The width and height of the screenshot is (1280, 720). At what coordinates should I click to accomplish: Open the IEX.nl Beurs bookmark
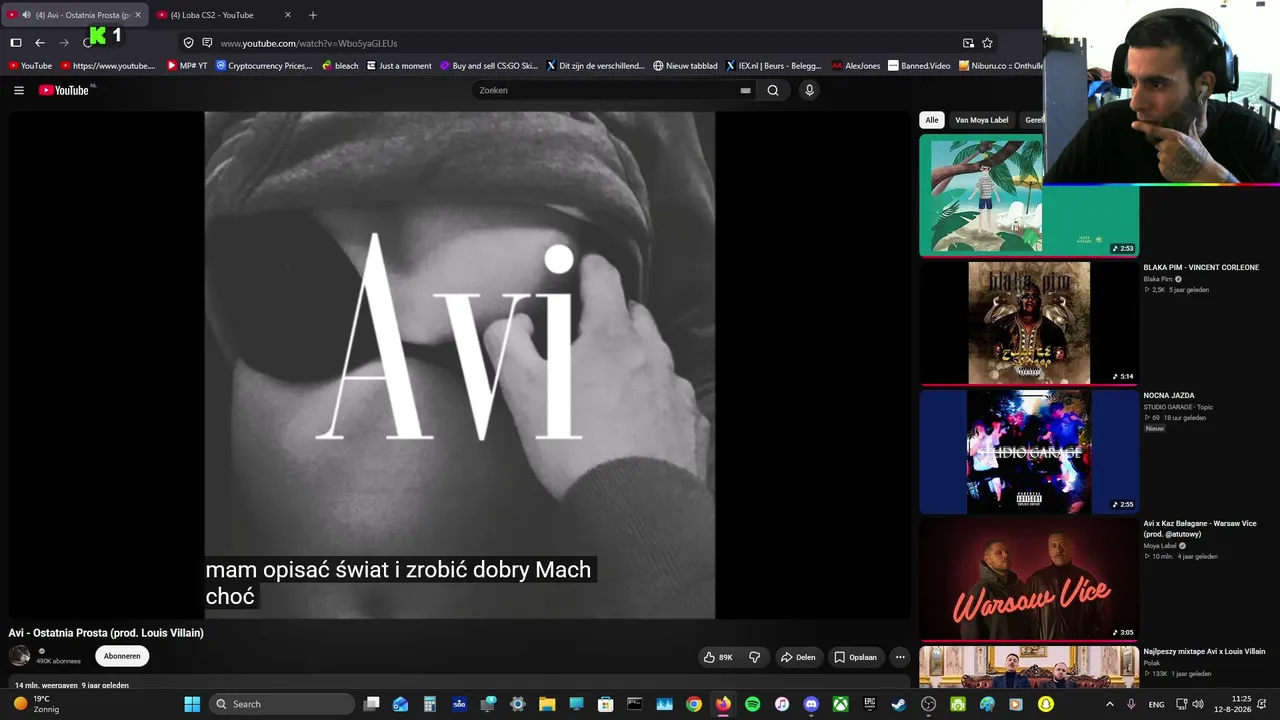pos(773,66)
